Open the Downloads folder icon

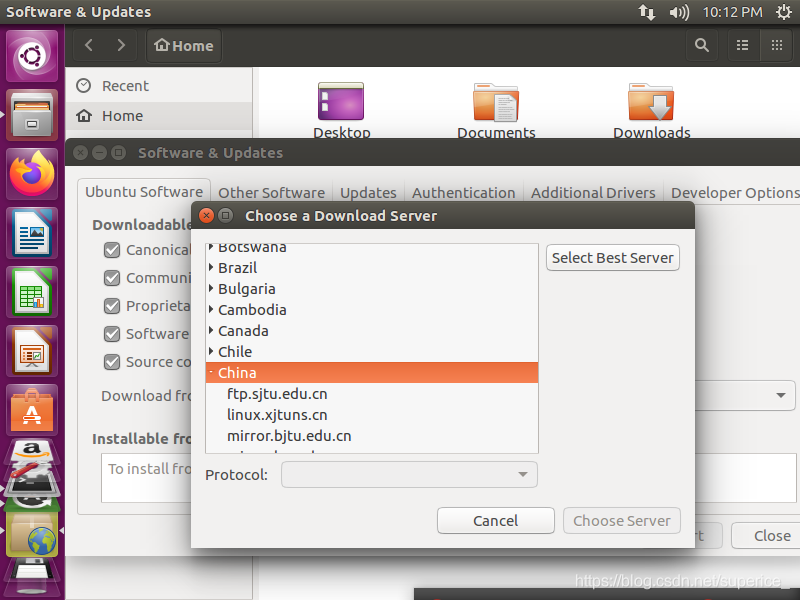[x=651, y=102]
